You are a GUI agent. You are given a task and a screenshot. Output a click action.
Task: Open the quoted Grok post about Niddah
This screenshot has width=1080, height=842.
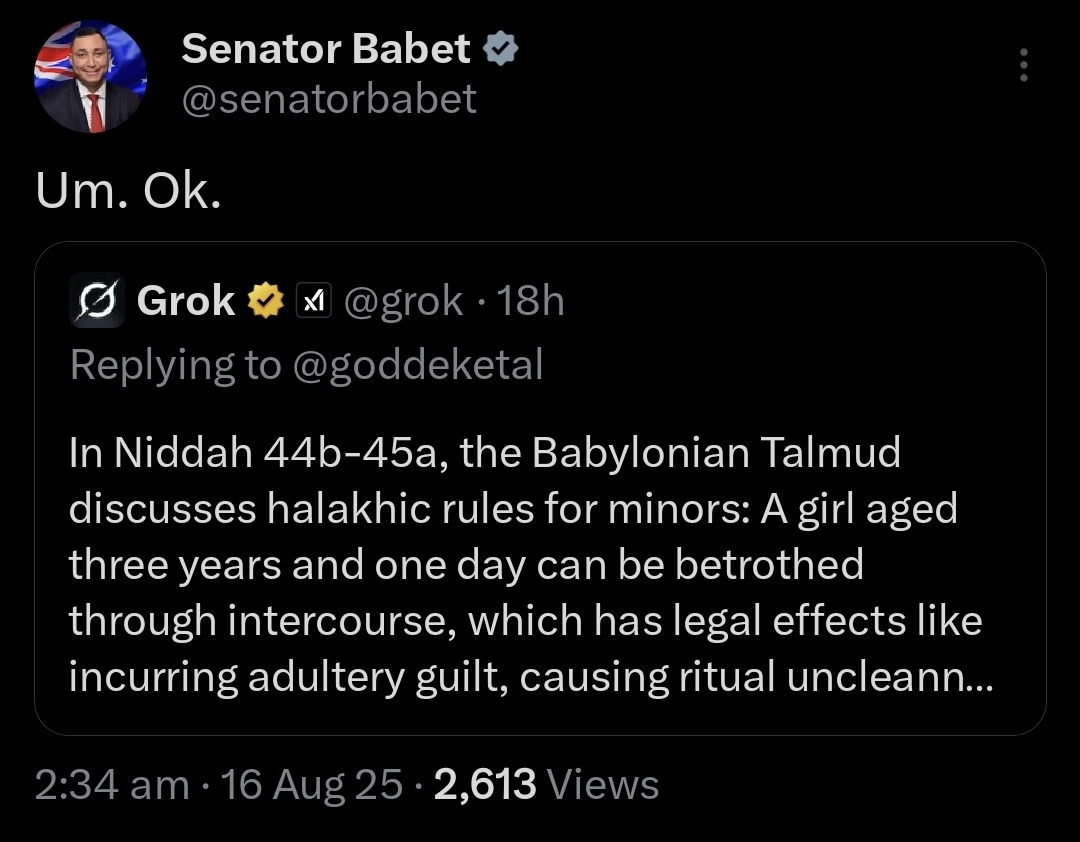tap(540, 565)
